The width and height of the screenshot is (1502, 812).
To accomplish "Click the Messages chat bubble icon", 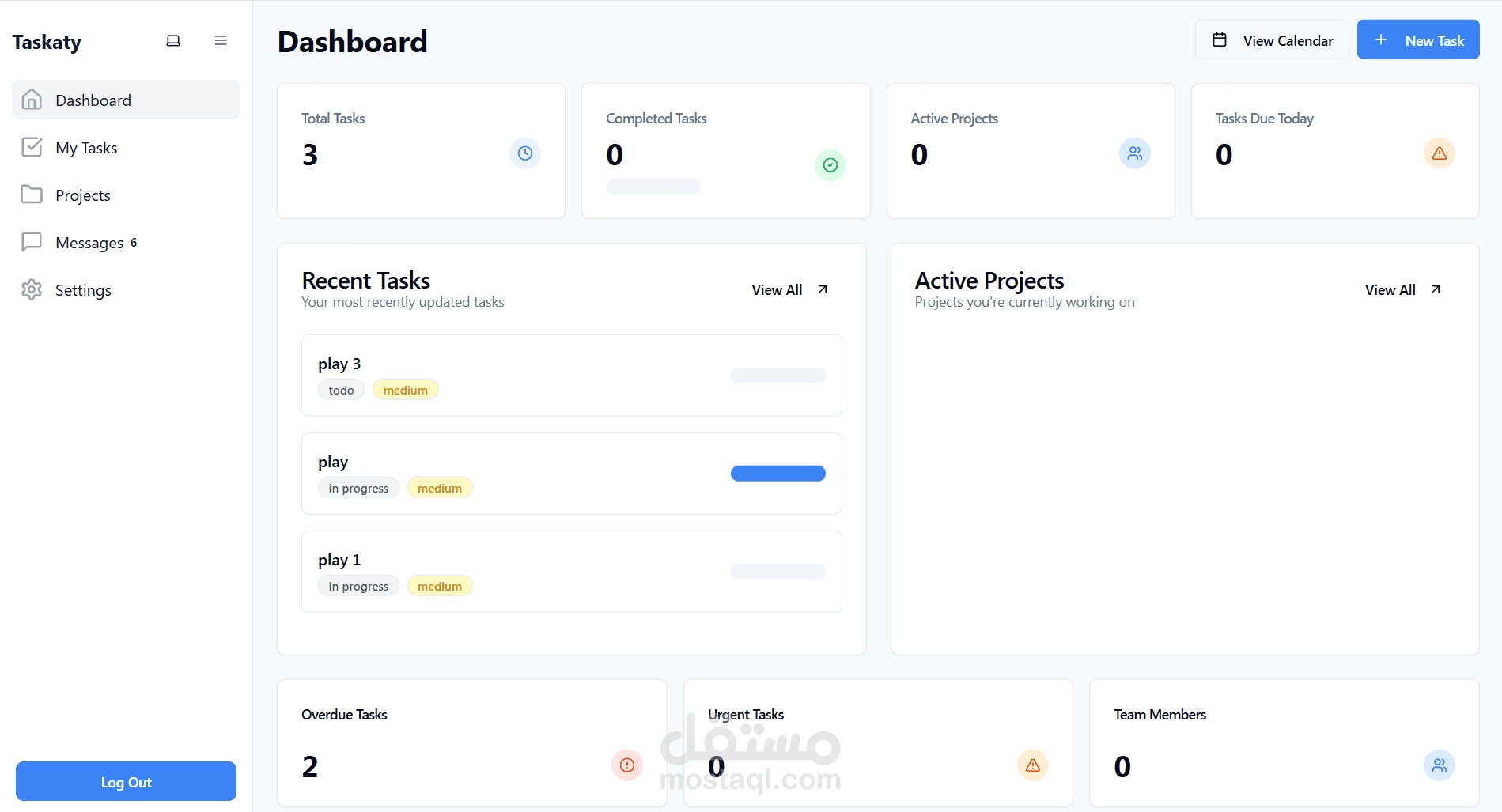I will [32, 242].
